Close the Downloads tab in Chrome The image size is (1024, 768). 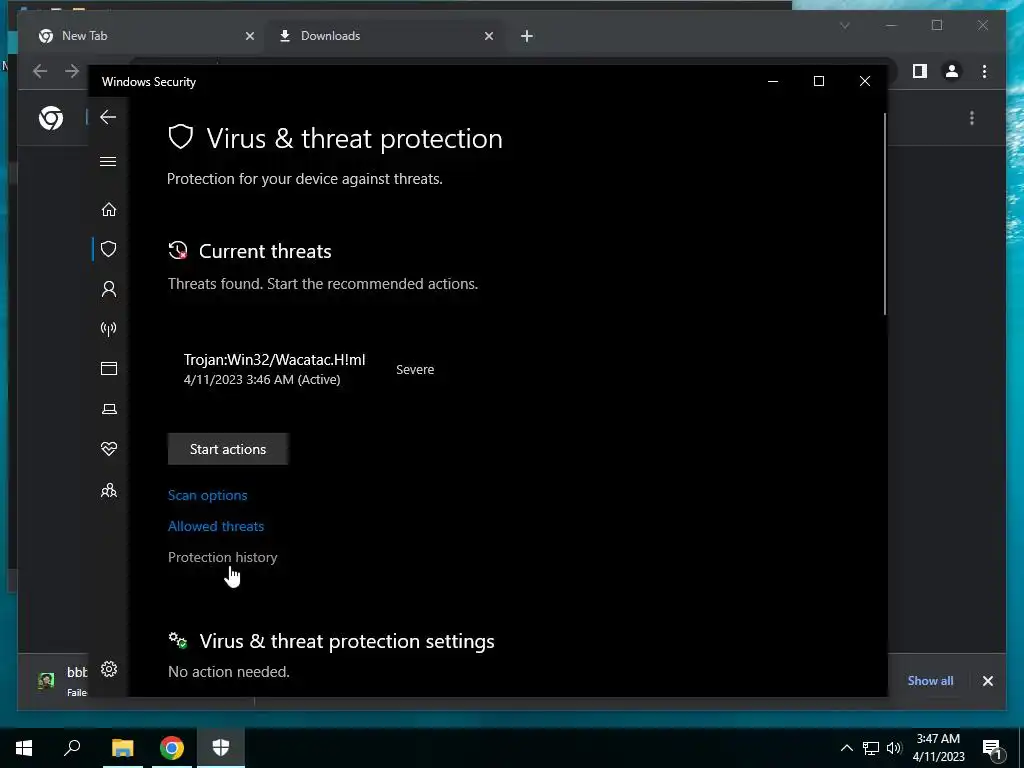pyautogui.click(x=489, y=37)
